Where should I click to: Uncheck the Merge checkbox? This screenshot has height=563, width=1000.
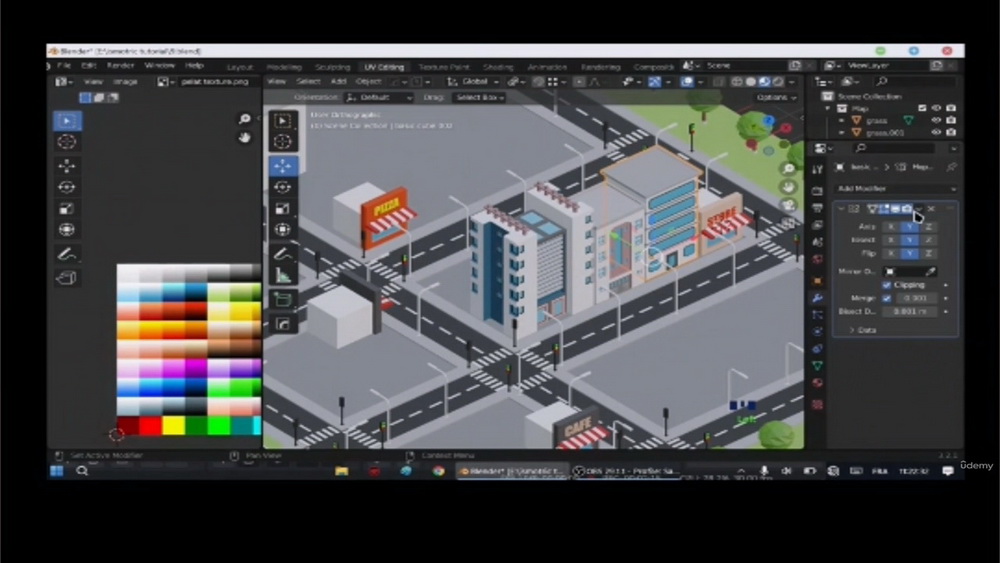pyautogui.click(x=886, y=298)
